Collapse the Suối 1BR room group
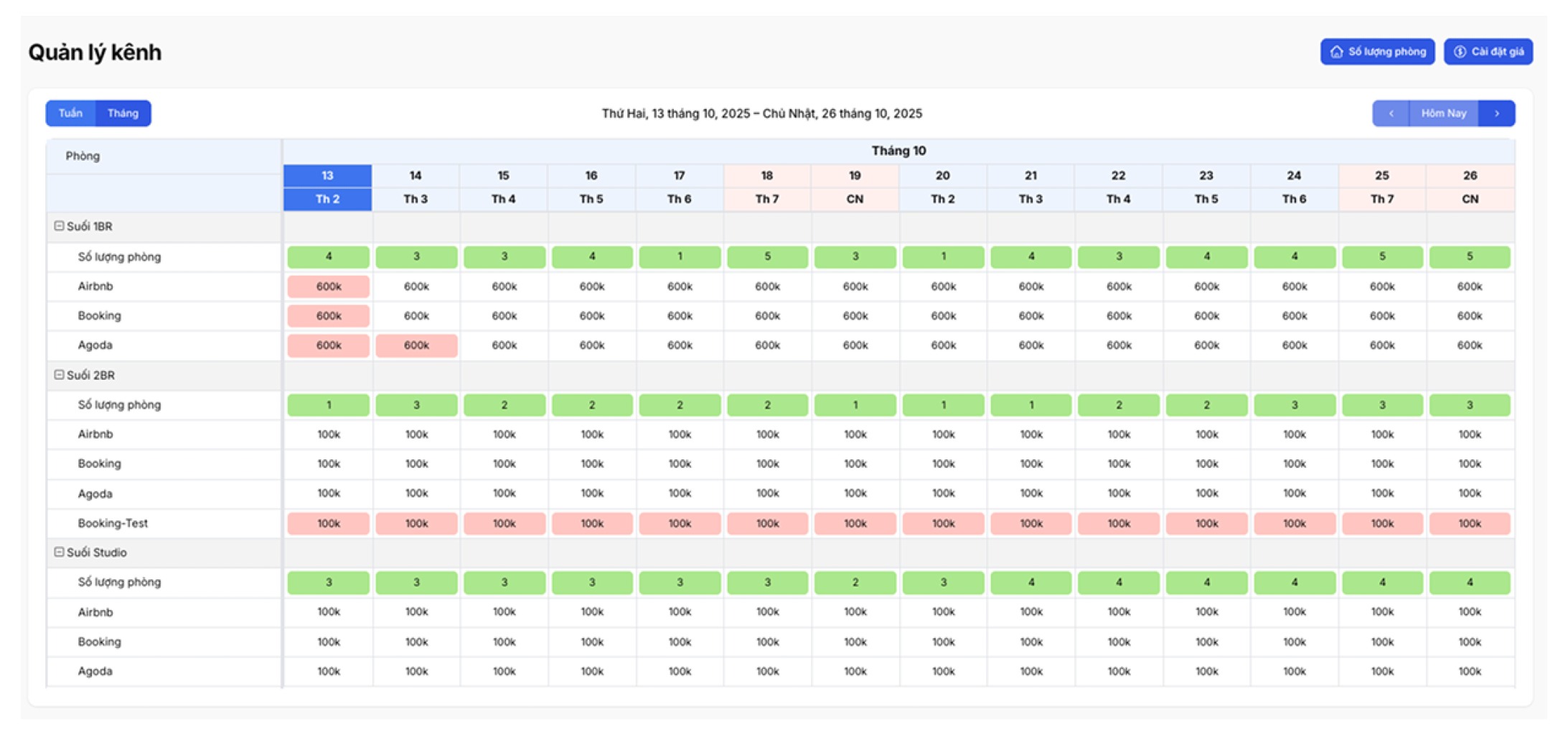1568x735 pixels. click(59, 226)
